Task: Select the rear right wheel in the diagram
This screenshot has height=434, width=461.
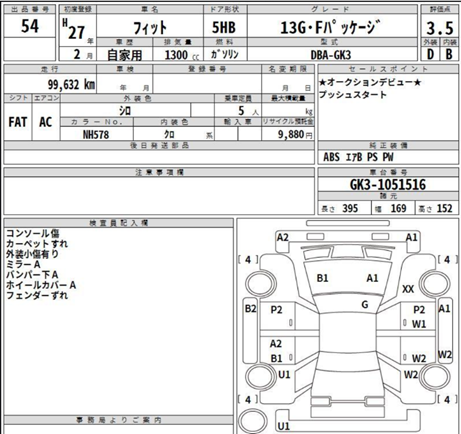Action: (436, 376)
